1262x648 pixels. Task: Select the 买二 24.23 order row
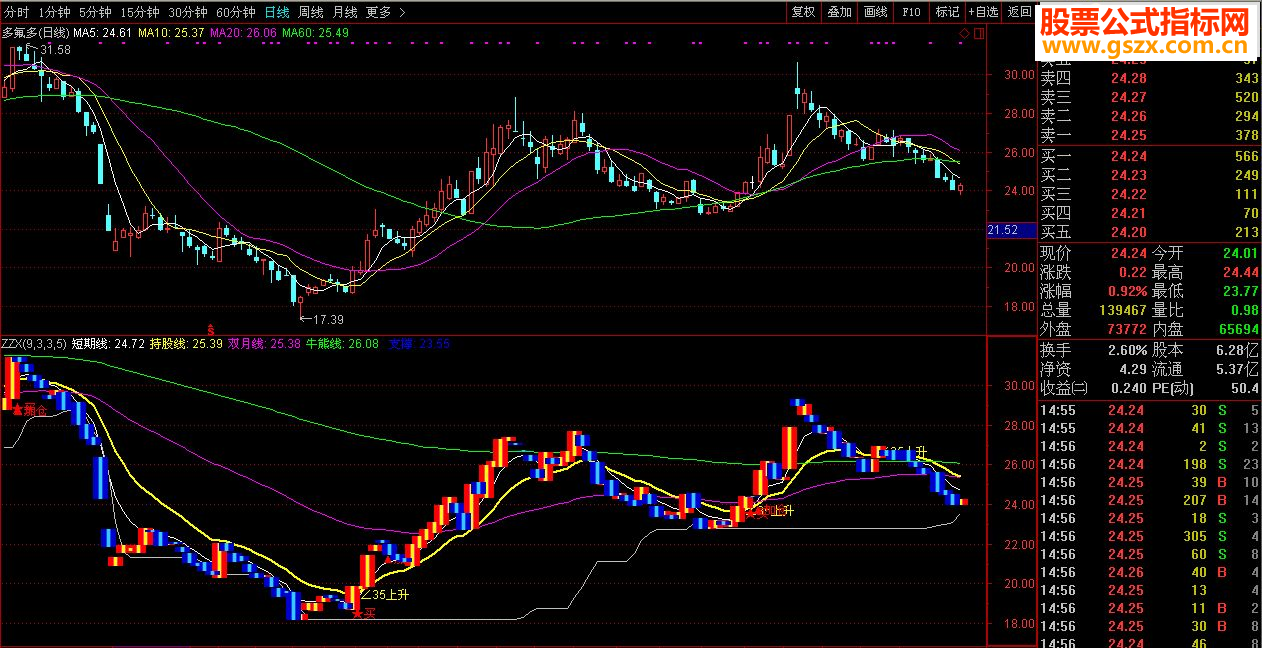1150,175
